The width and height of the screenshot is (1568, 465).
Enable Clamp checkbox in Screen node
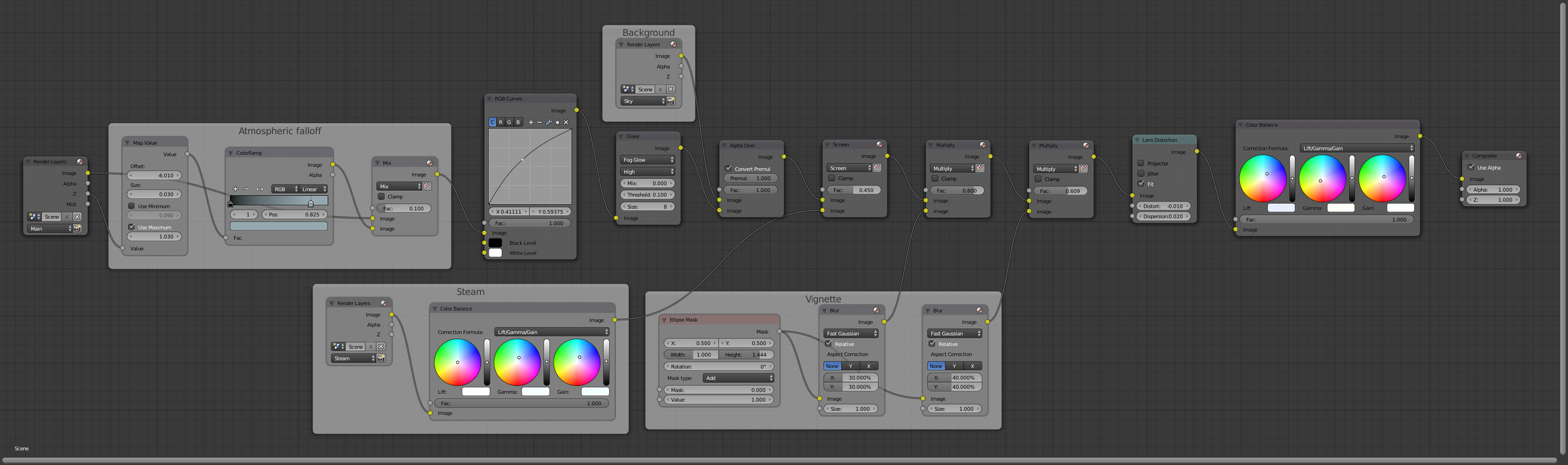(832, 178)
